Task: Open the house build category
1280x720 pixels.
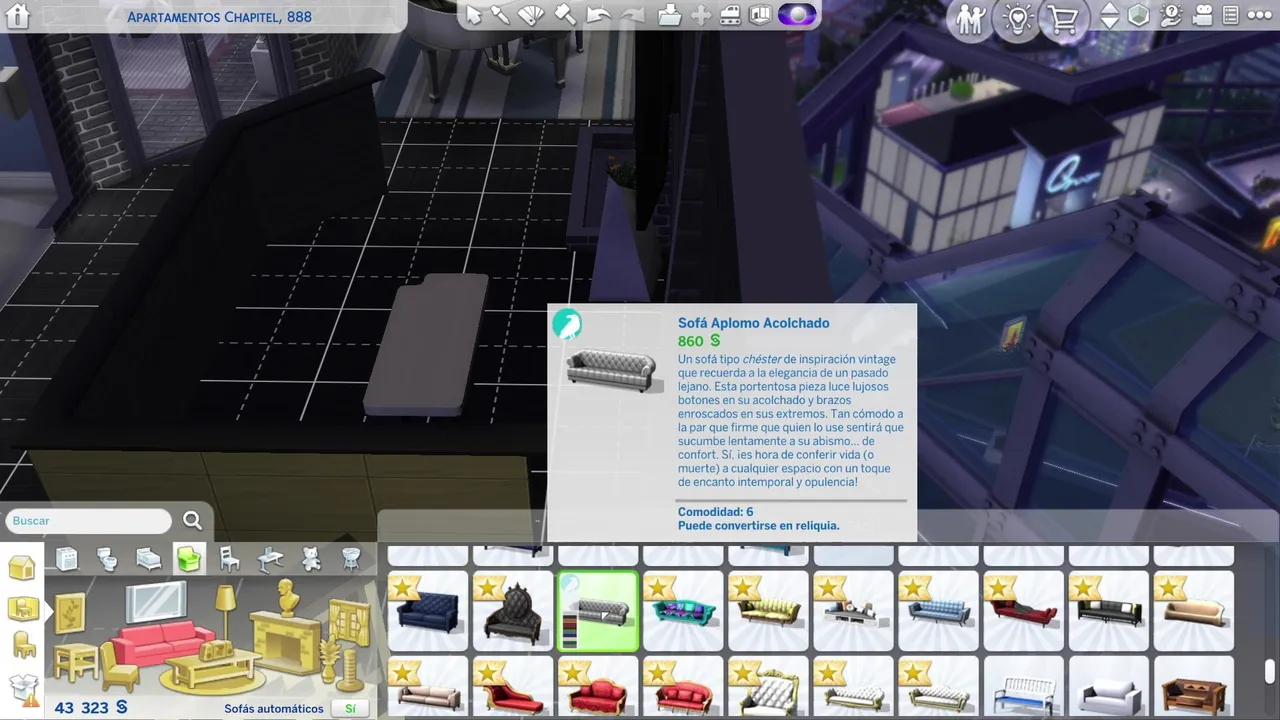Action: [x=22, y=568]
